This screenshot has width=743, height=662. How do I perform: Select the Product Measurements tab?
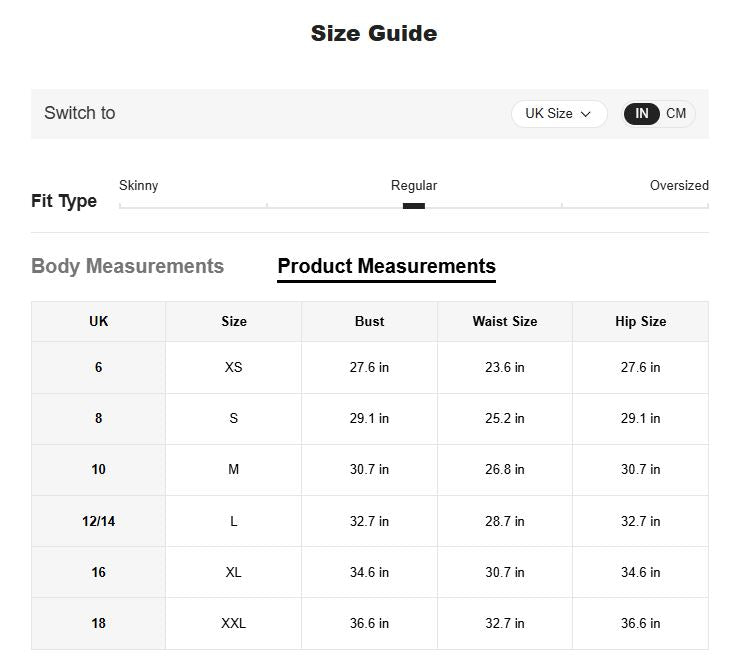click(x=386, y=266)
